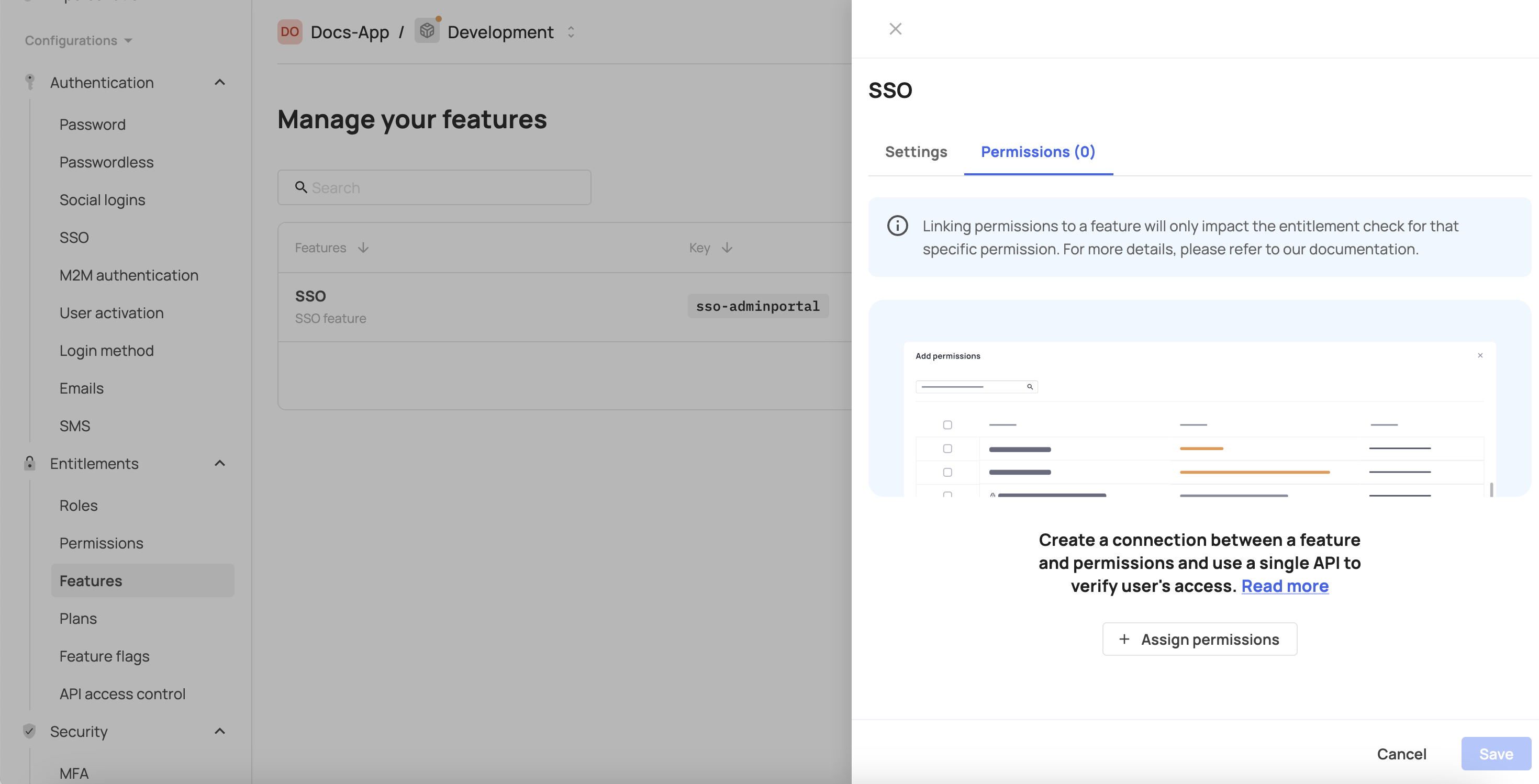The width and height of the screenshot is (1539, 784).
Task: Click the lock icon beside Entitlements
Action: click(29, 463)
